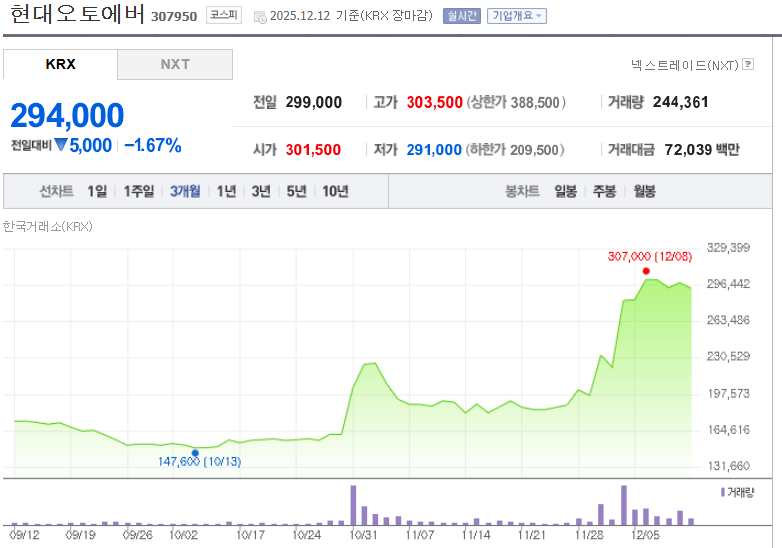Click the 코스피 market badge
782x548 pixels.
224,15
